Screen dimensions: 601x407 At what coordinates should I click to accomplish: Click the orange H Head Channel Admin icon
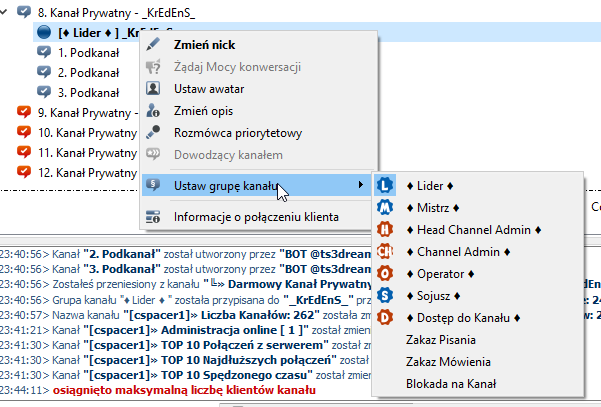point(385,229)
